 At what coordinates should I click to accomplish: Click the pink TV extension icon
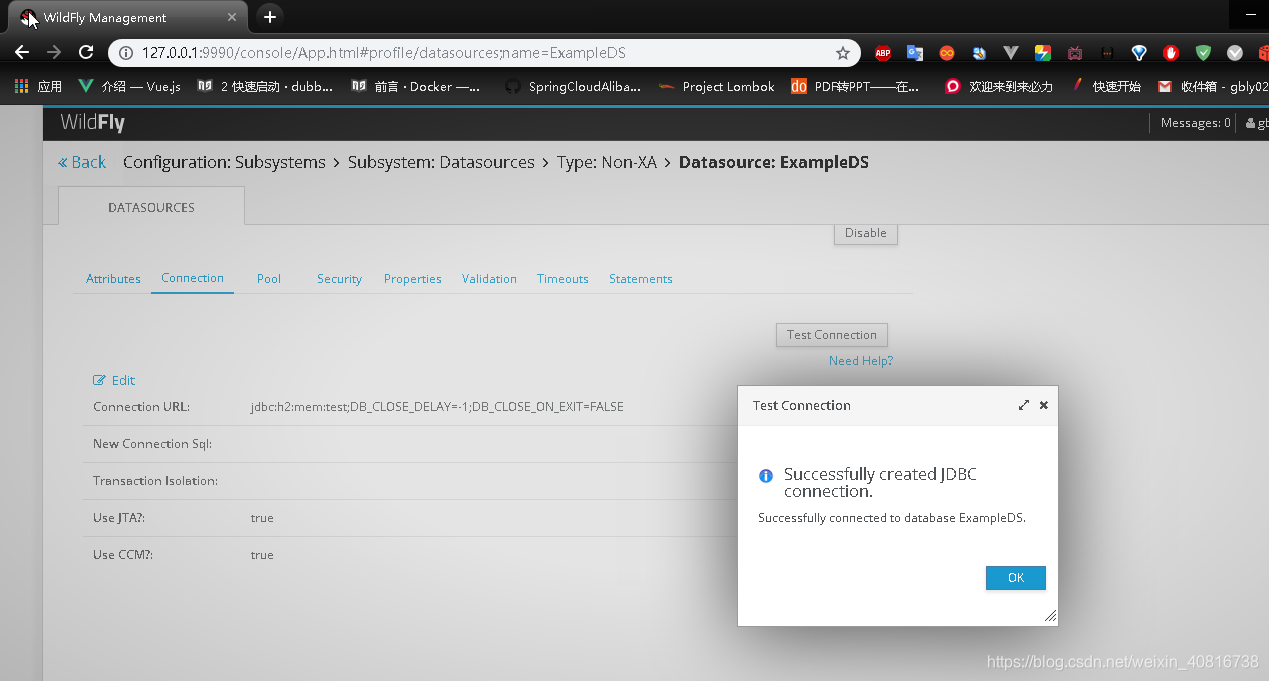(x=1075, y=53)
